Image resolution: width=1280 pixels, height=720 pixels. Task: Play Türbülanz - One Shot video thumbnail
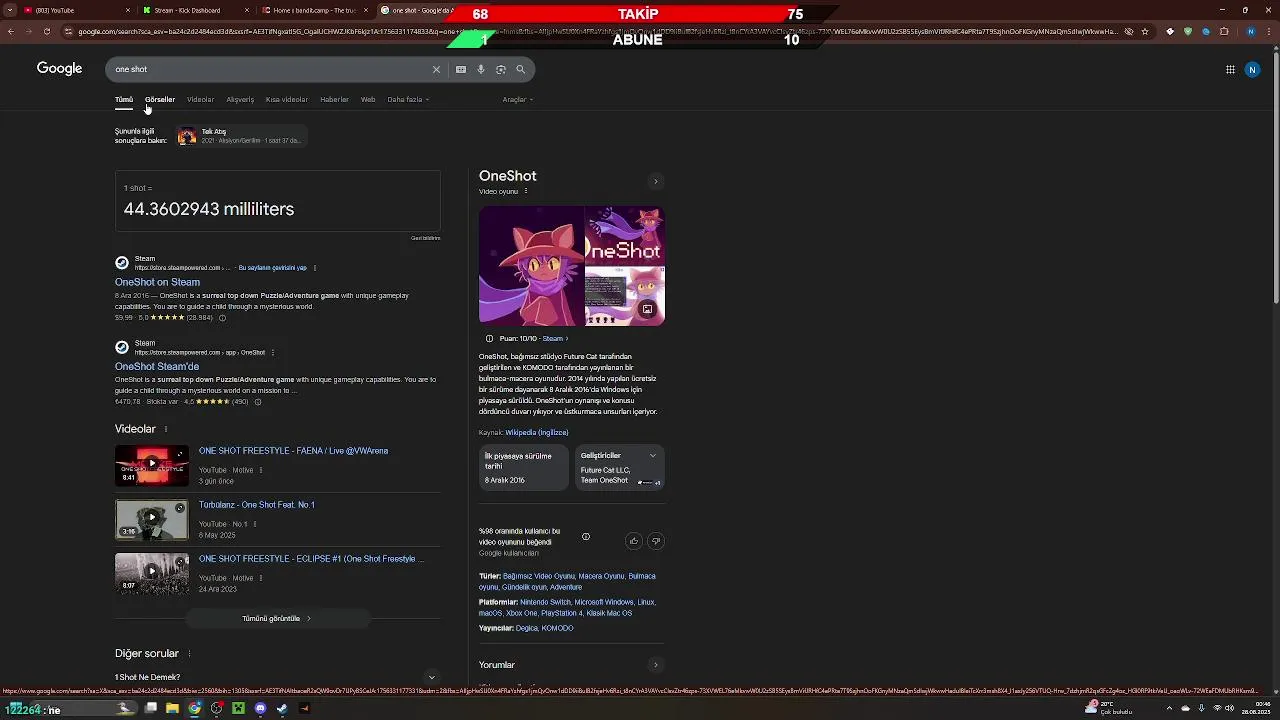point(151,518)
